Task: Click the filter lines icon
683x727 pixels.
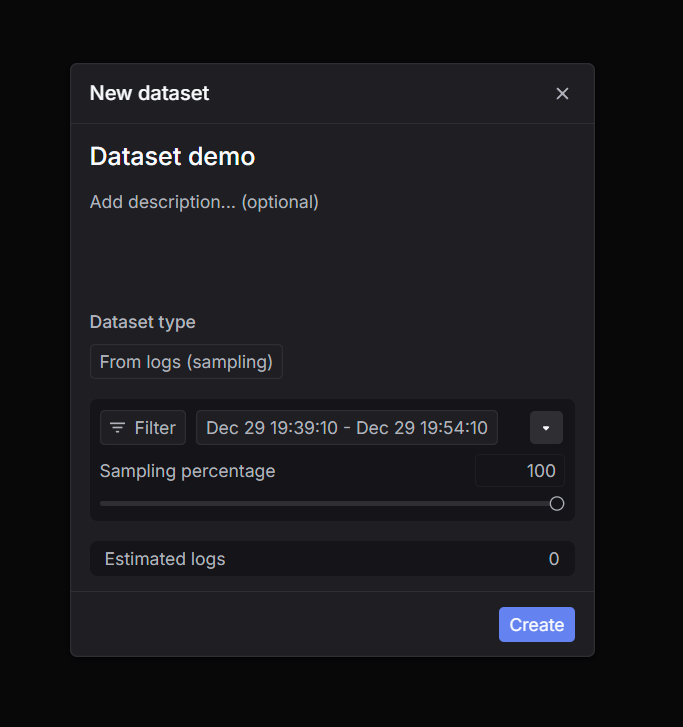Action: tap(118, 428)
